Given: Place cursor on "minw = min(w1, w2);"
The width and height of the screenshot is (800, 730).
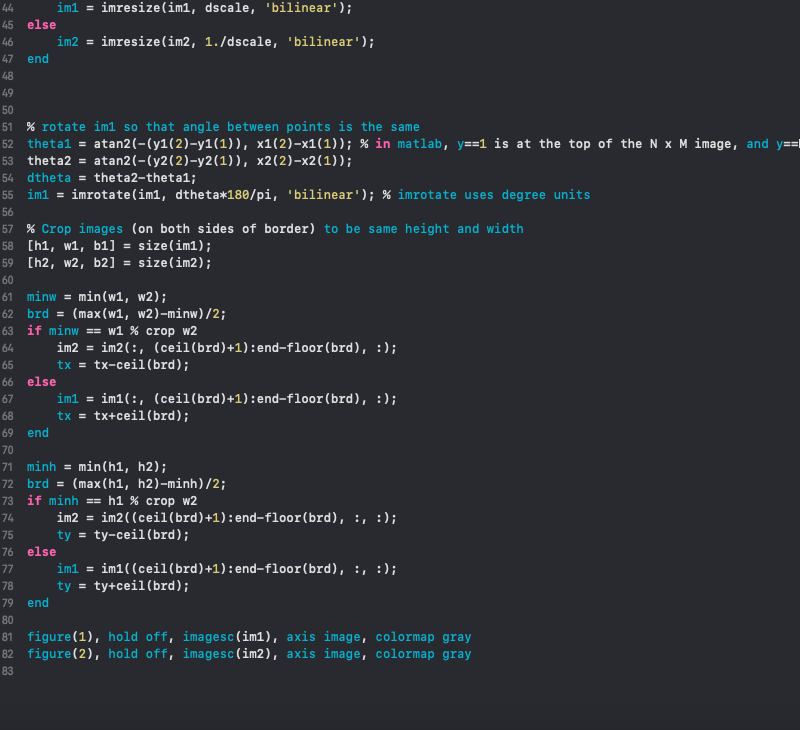Looking at the screenshot, I should (x=97, y=297).
